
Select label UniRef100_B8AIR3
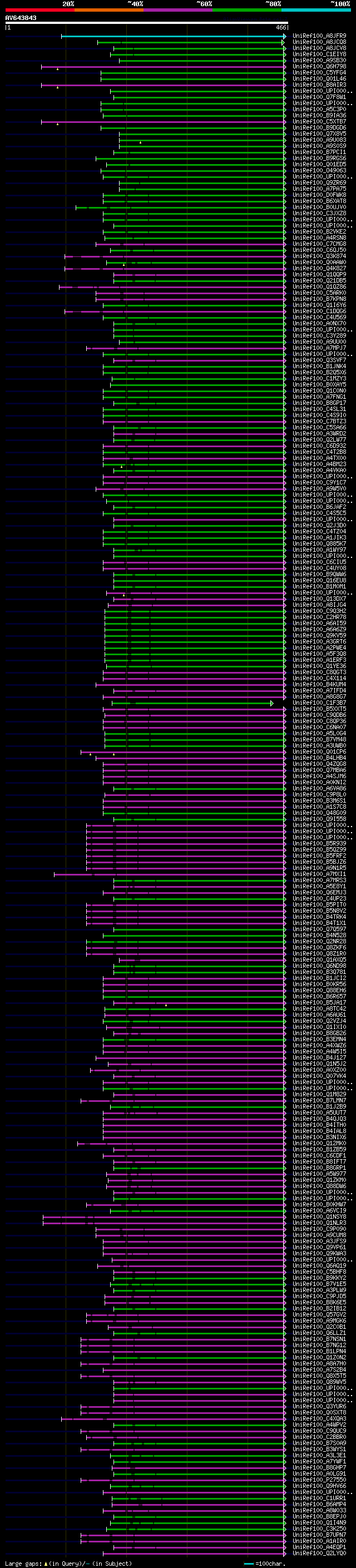tap(319, 85)
